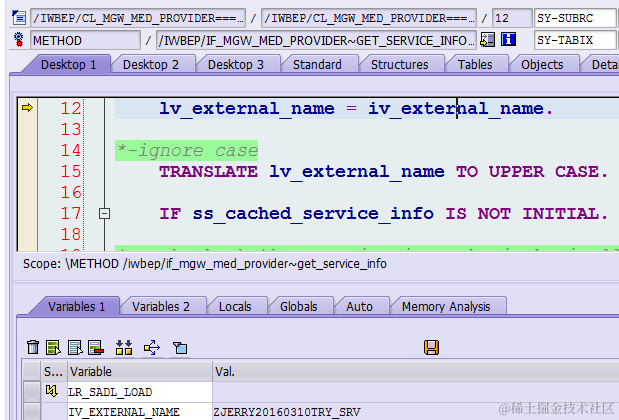Open the Globals tab
Screen dimensions: 619x420
click(x=299, y=306)
